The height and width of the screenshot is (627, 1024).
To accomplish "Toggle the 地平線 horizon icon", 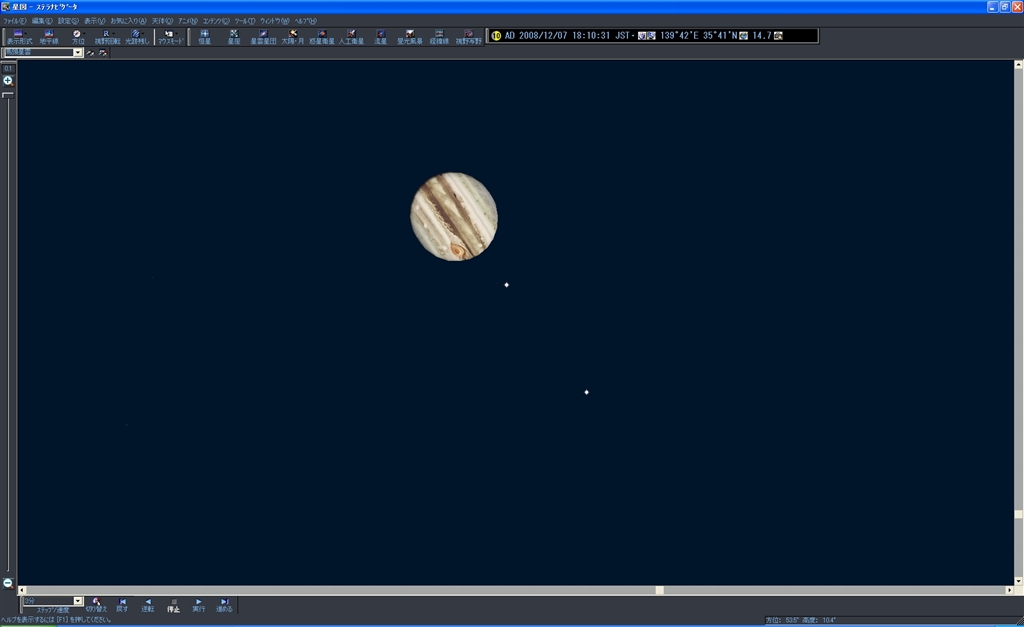I will [49, 36].
